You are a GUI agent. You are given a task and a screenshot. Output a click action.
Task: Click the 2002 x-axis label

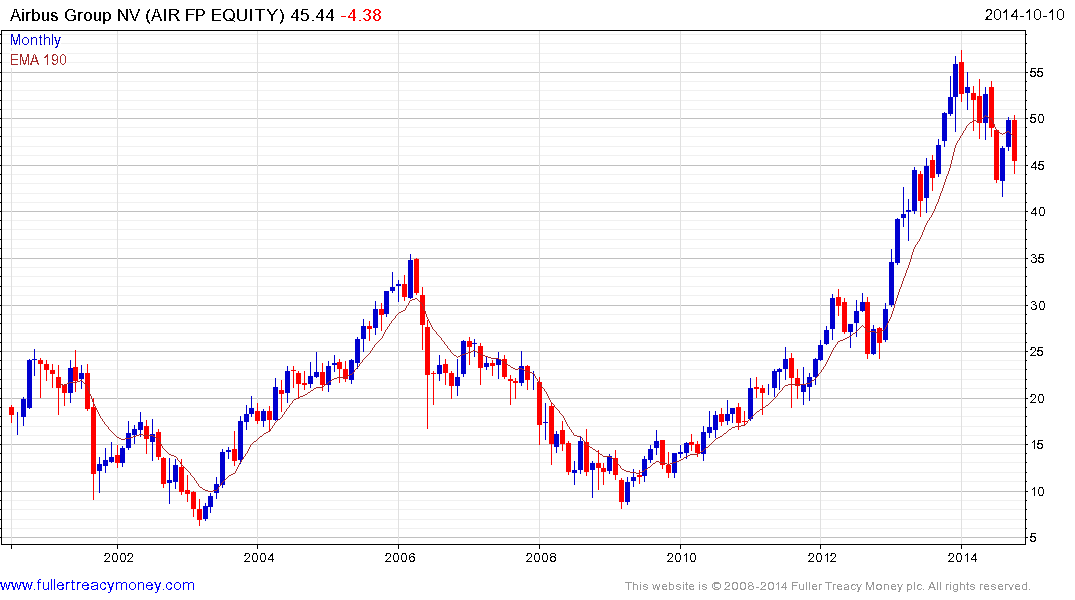118,557
